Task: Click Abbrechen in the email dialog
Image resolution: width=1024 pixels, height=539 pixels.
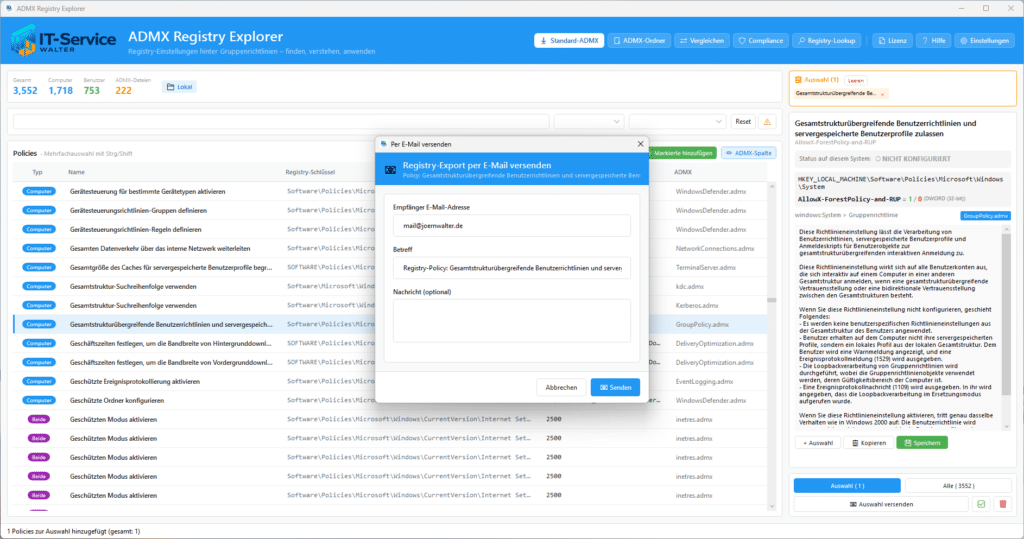Action: [x=561, y=387]
